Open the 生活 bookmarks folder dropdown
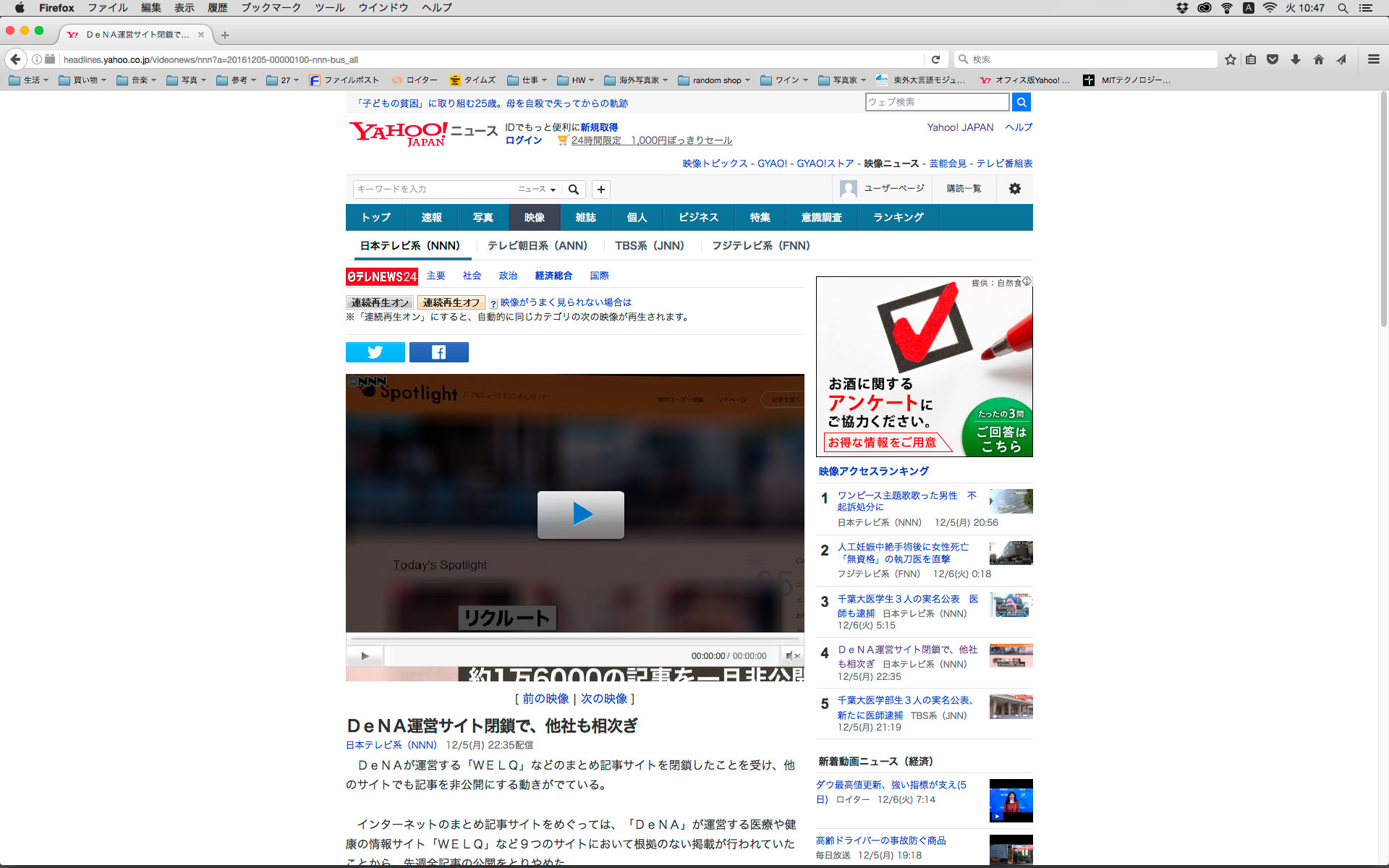The width and height of the screenshot is (1389, 868). [x=30, y=80]
